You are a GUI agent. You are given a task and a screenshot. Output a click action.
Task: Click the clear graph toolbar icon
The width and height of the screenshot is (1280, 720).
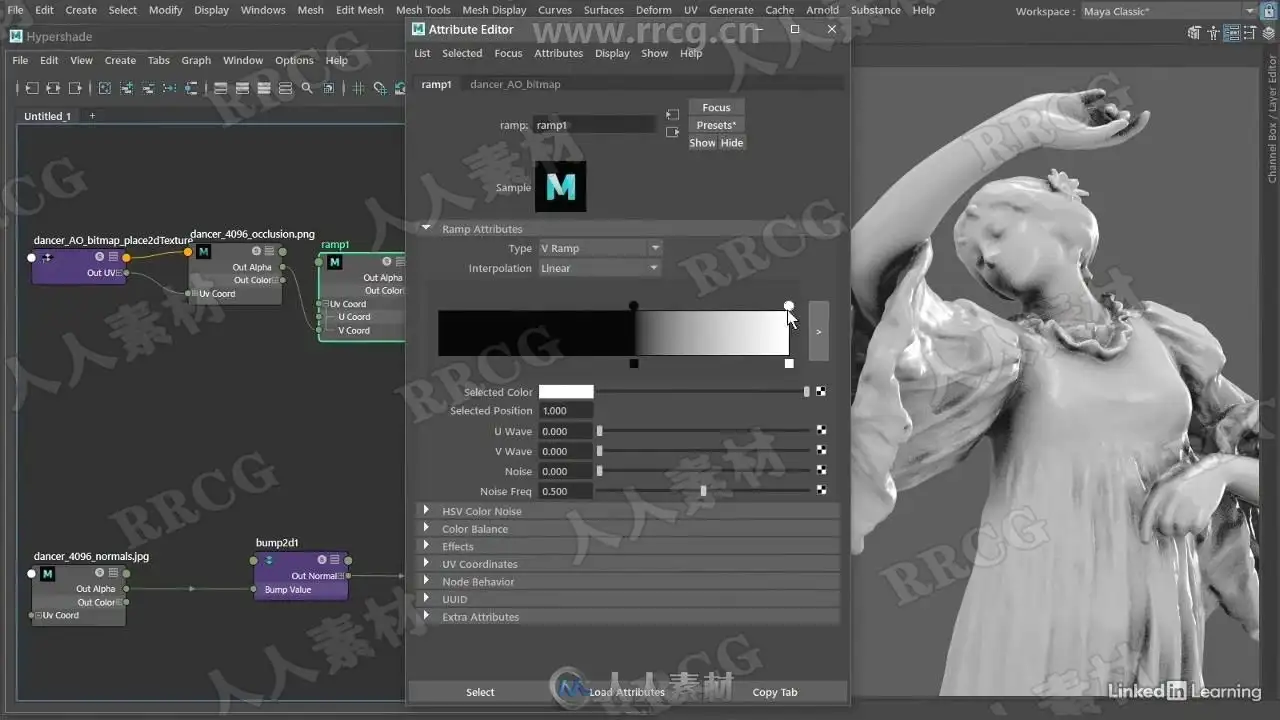104,88
